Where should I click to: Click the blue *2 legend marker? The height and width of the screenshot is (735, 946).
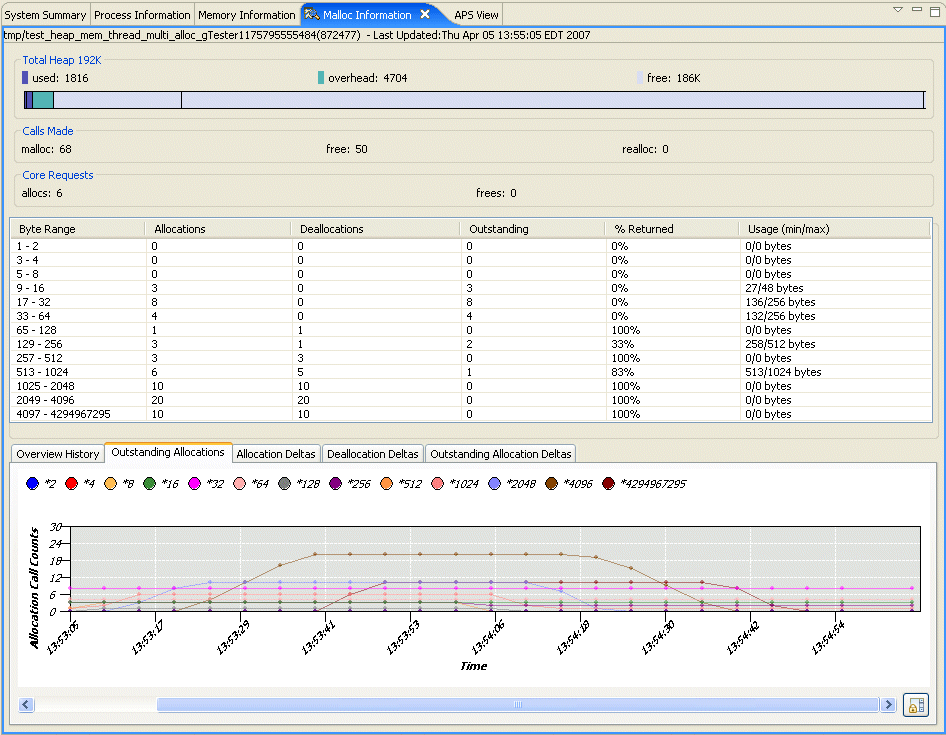[x=33, y=483]
